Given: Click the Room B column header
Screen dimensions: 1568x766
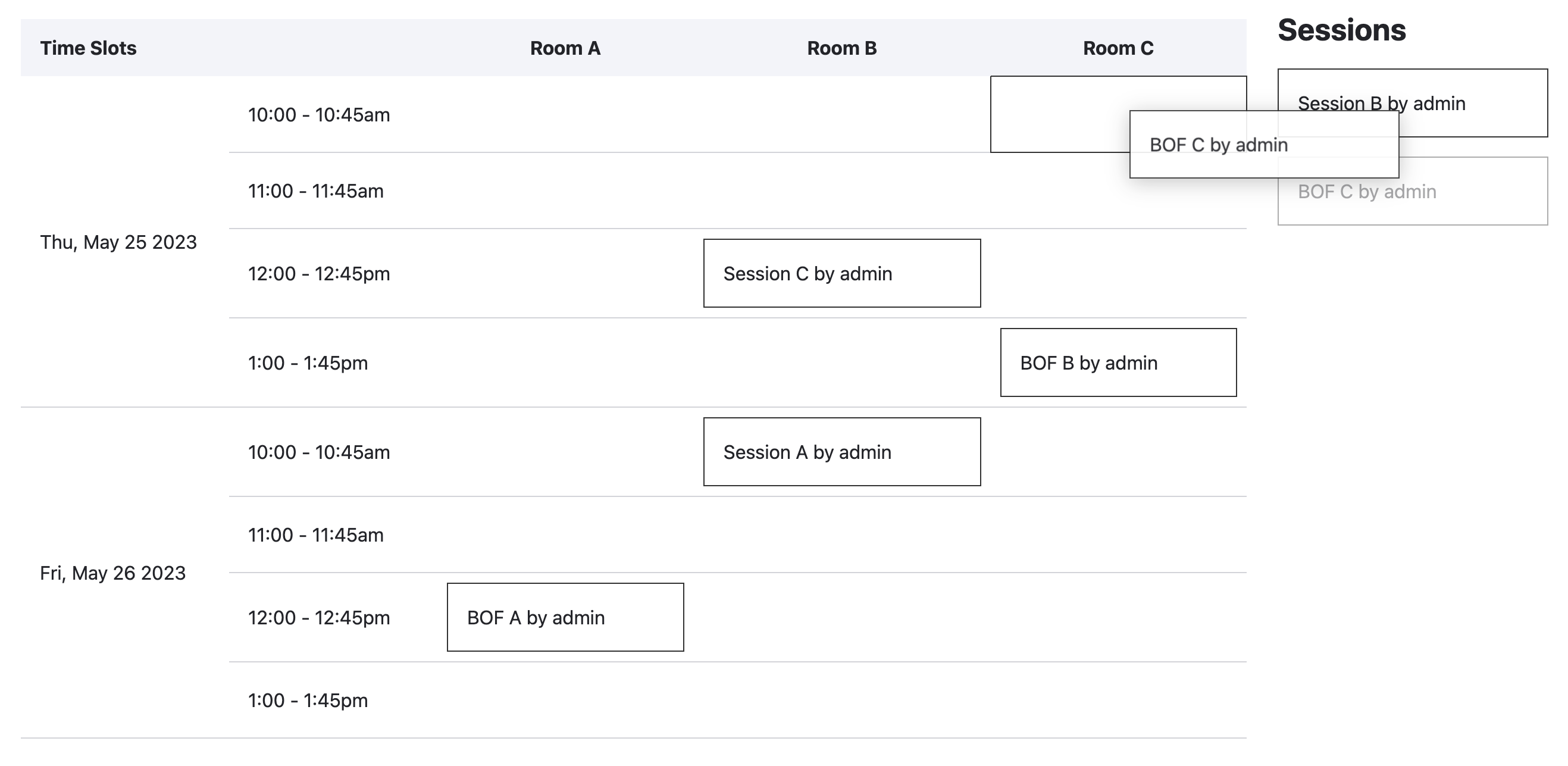Looking at the screenshot, I should (842, 48).
